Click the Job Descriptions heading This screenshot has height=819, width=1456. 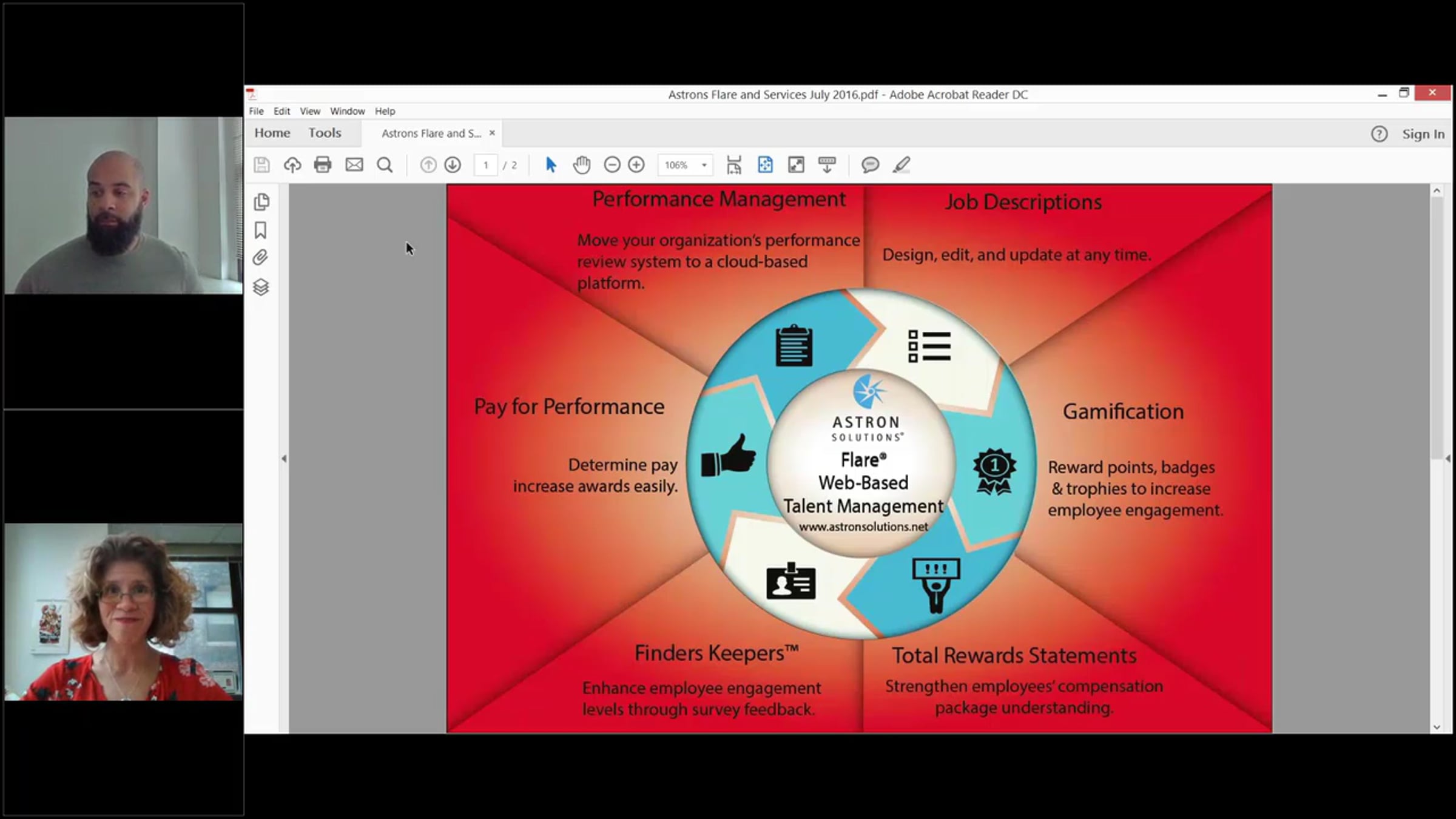point(1023,202)
